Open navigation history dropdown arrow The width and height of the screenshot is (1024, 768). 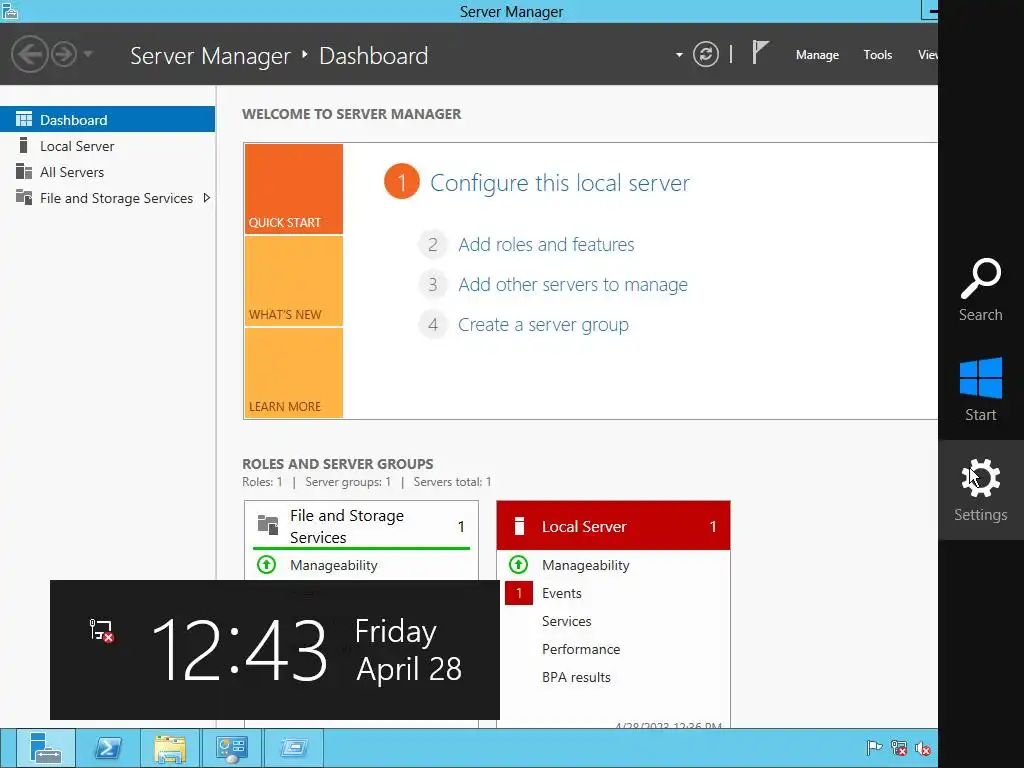(x=88, y=54)
